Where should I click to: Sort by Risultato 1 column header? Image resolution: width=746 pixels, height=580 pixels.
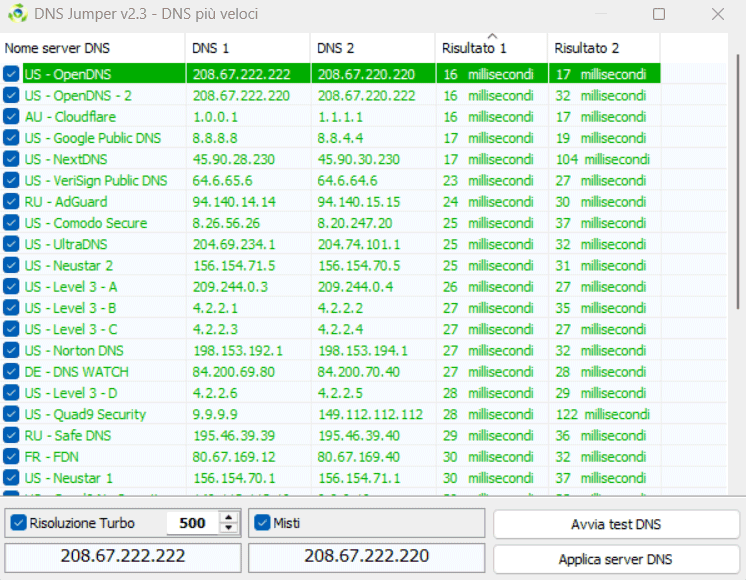pos(491,48)
